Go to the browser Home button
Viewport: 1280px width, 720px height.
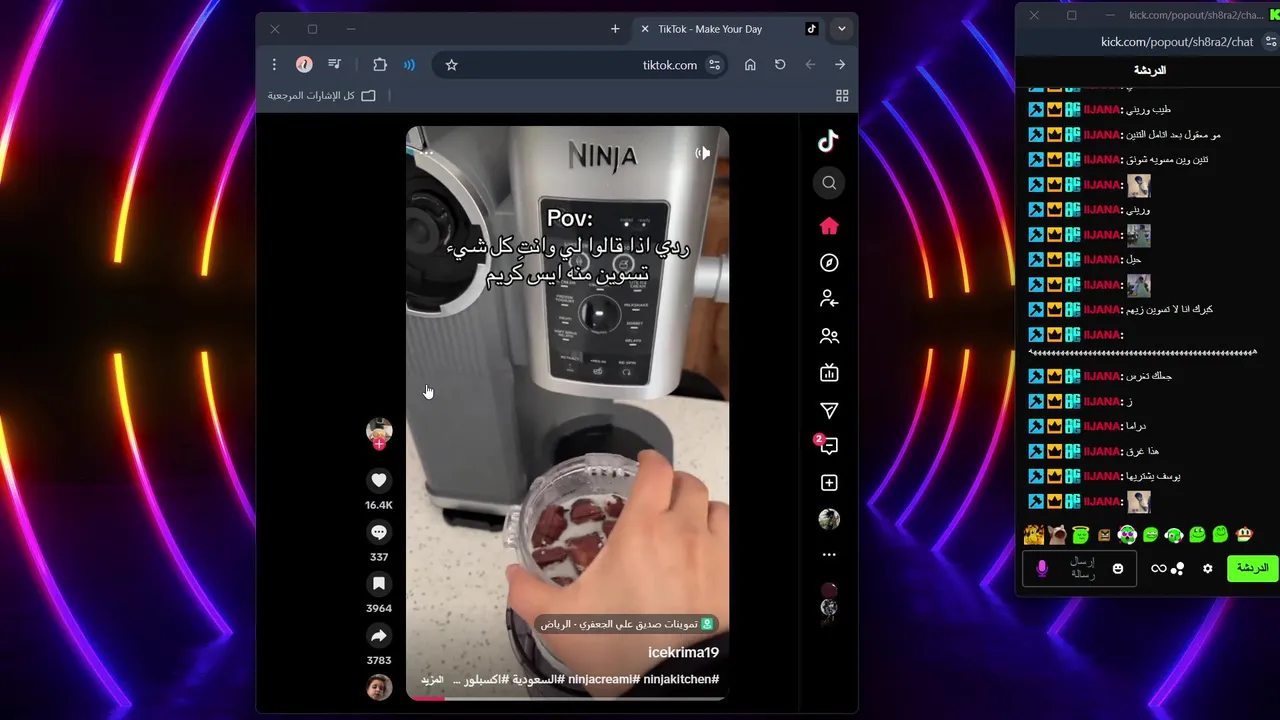[750, 64]
